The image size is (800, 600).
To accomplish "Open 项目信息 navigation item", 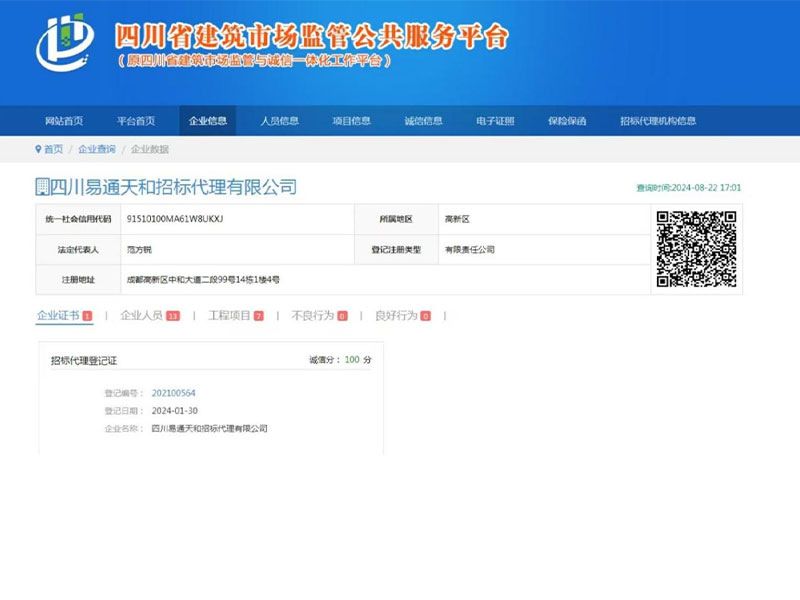I will click(x=352, y=121).
